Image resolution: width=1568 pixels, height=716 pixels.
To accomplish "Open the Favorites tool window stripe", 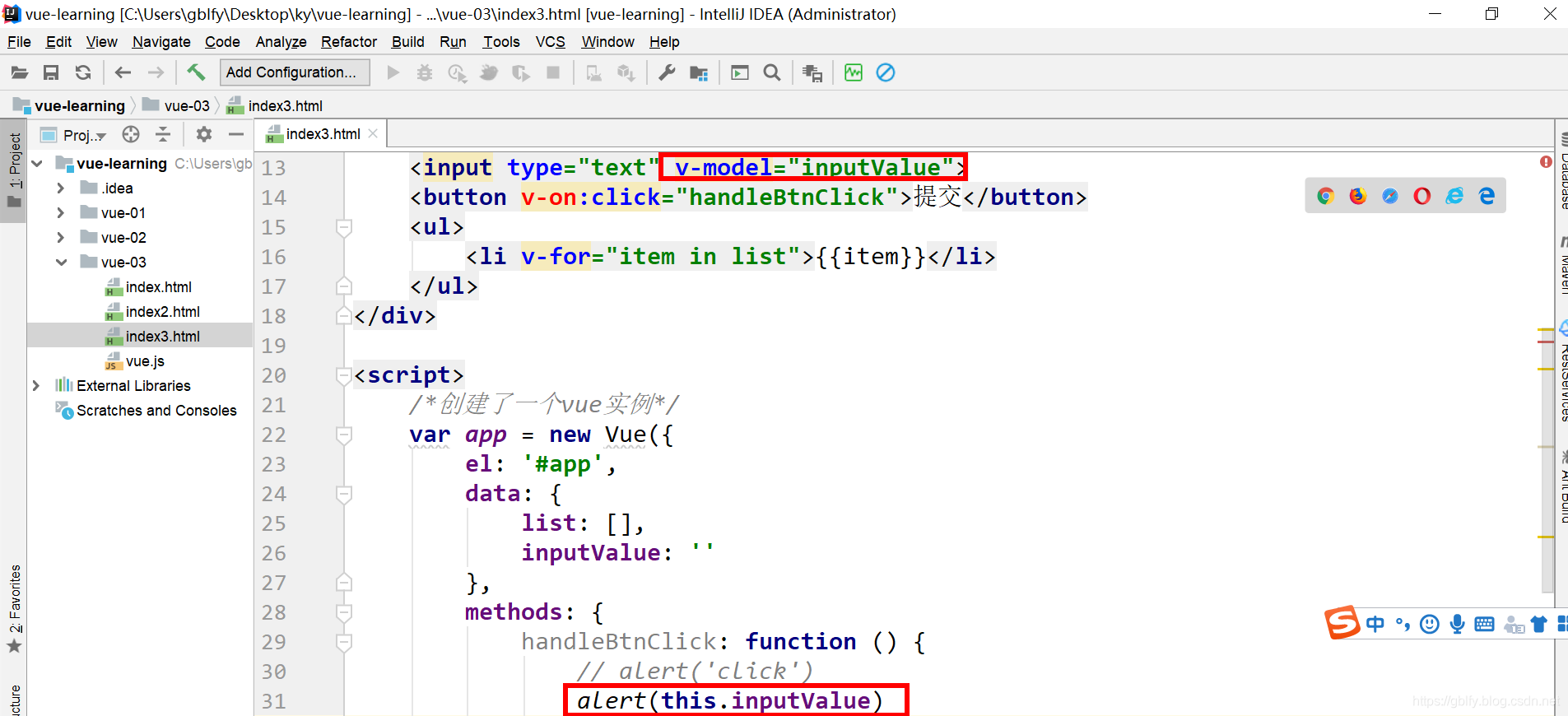I will coord(14,609).
